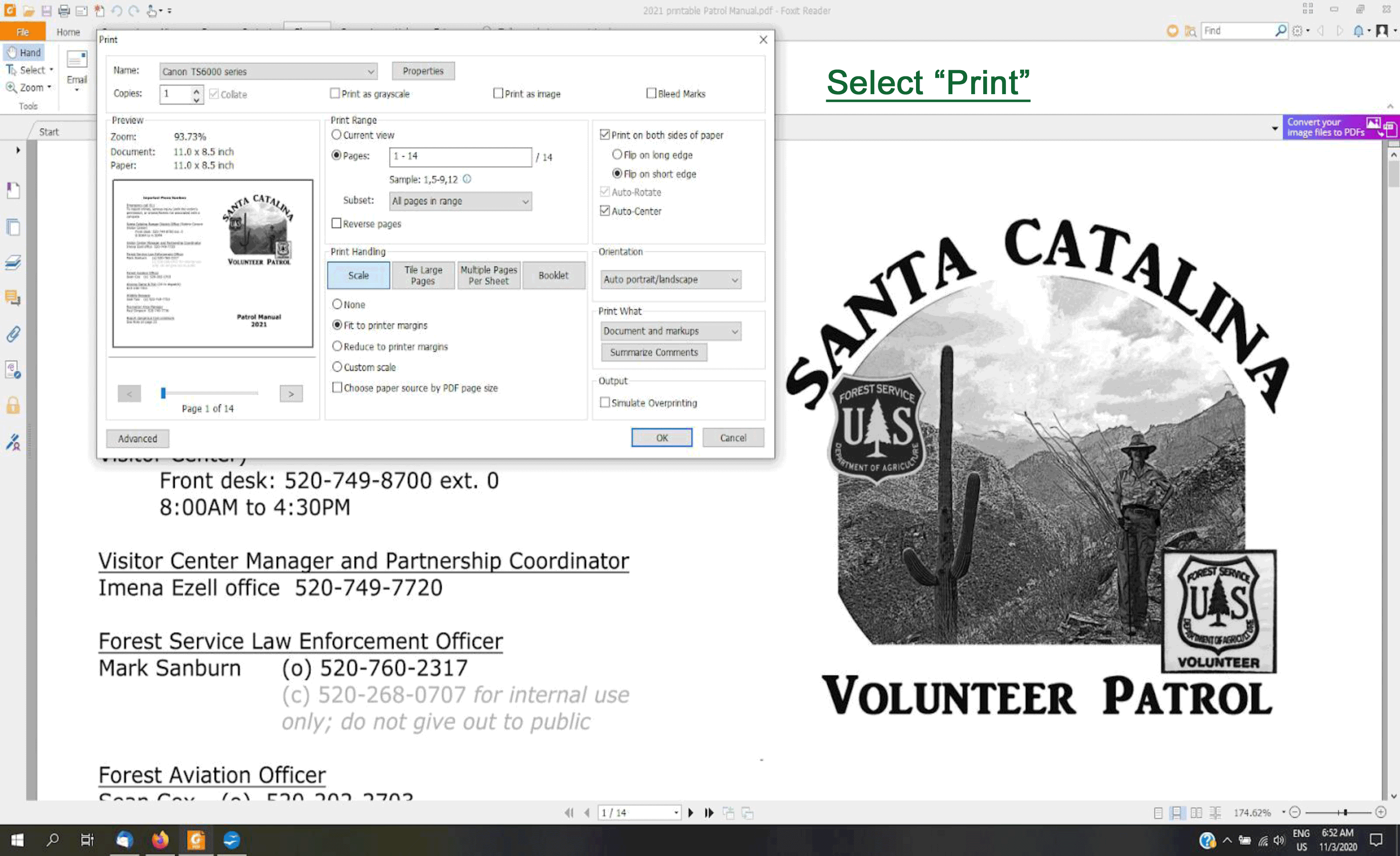Select the Start document tab

[49, 132]
